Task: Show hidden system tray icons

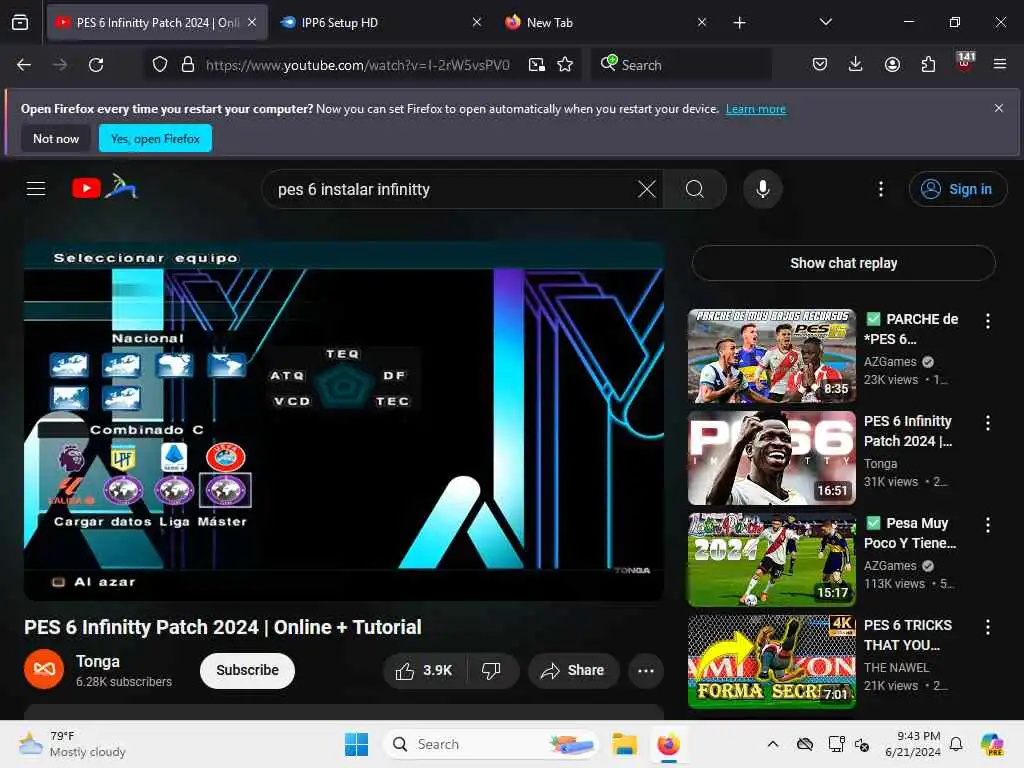Action: tap(773, 744)
